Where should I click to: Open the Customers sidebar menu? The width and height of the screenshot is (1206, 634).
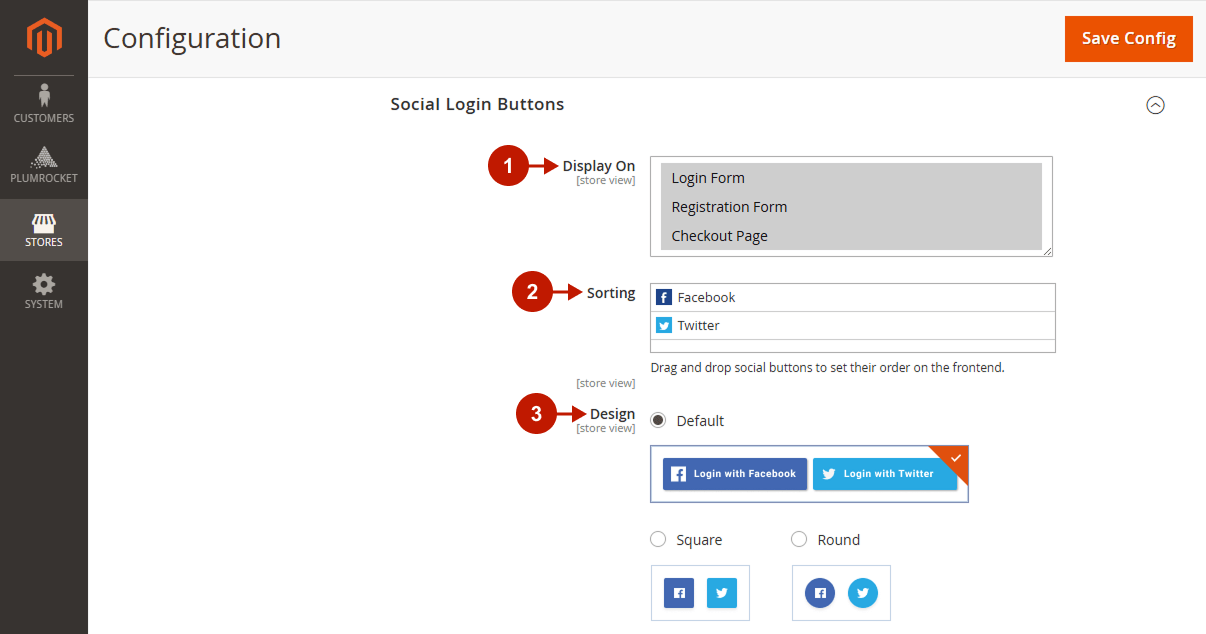point(44,105)
